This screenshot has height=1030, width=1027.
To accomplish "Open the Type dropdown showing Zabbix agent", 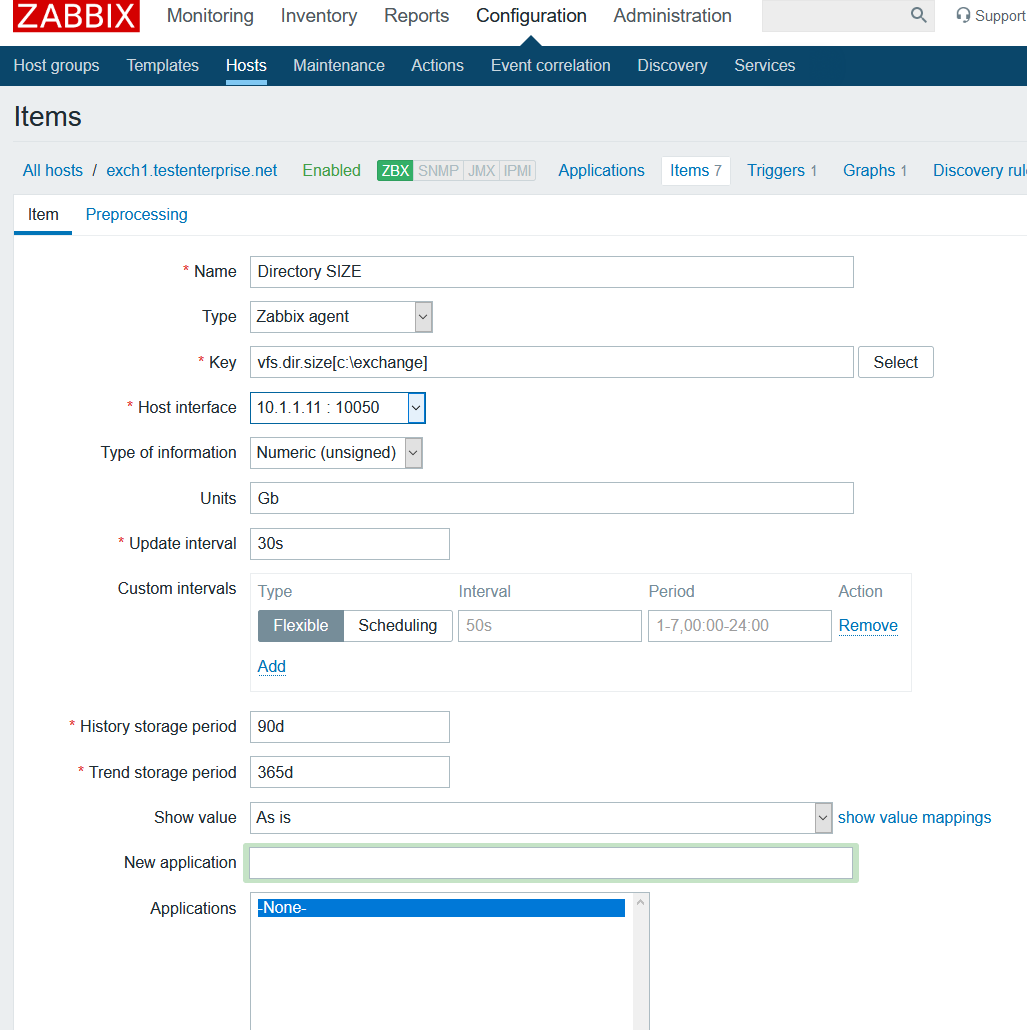I will coord(340,317).
